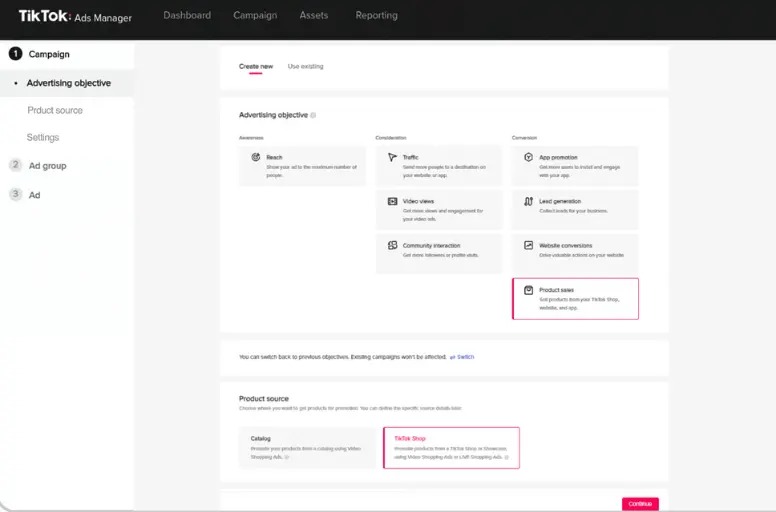Click the Lead generation icon

click(529, 201)
